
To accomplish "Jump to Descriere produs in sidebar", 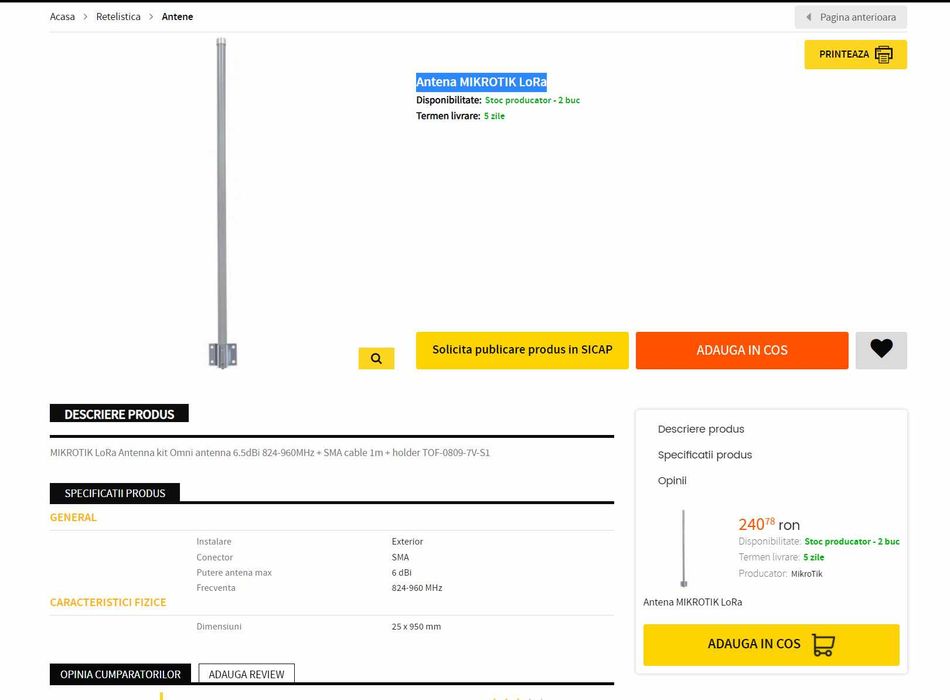I will [701, 429].
